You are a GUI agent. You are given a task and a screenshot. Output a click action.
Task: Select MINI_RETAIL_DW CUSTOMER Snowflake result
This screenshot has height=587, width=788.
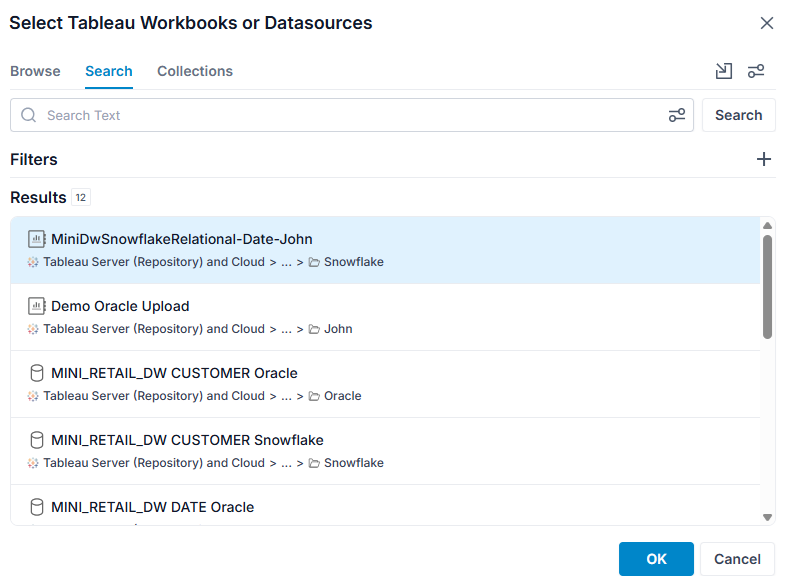[385, 451]
